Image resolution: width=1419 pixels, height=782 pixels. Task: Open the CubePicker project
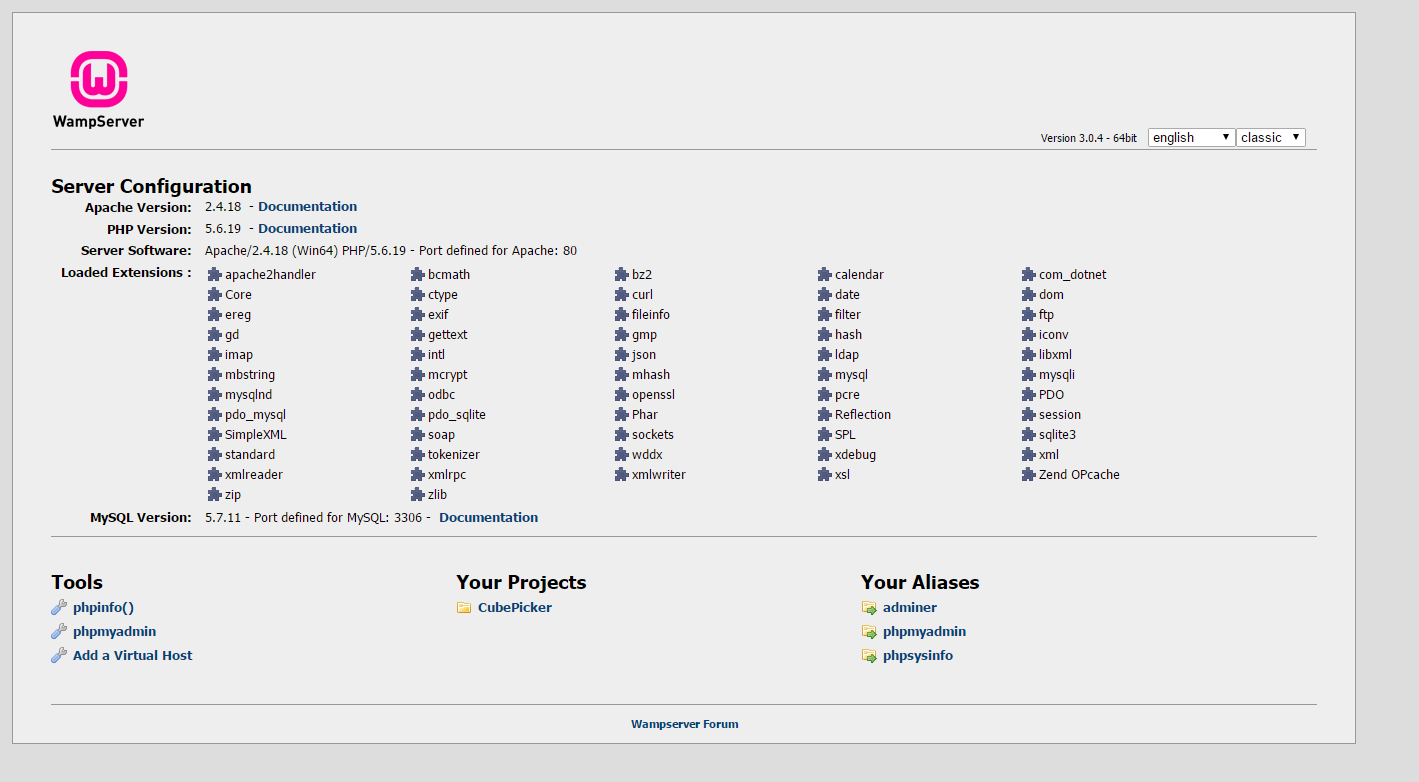point(514,607)
